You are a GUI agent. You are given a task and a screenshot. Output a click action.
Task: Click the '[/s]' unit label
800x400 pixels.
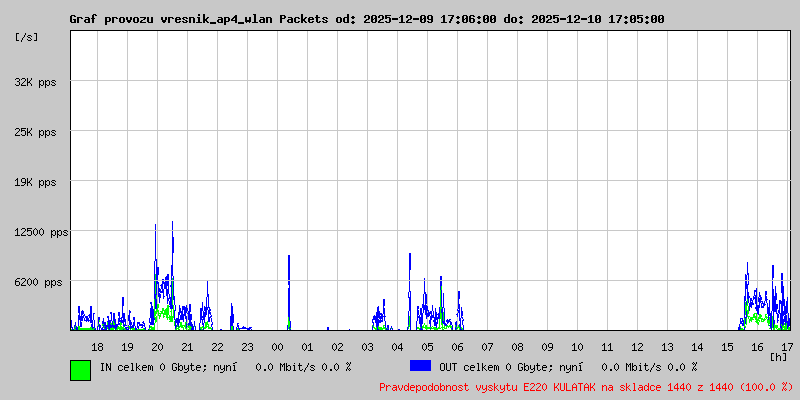tap(27, 37)
